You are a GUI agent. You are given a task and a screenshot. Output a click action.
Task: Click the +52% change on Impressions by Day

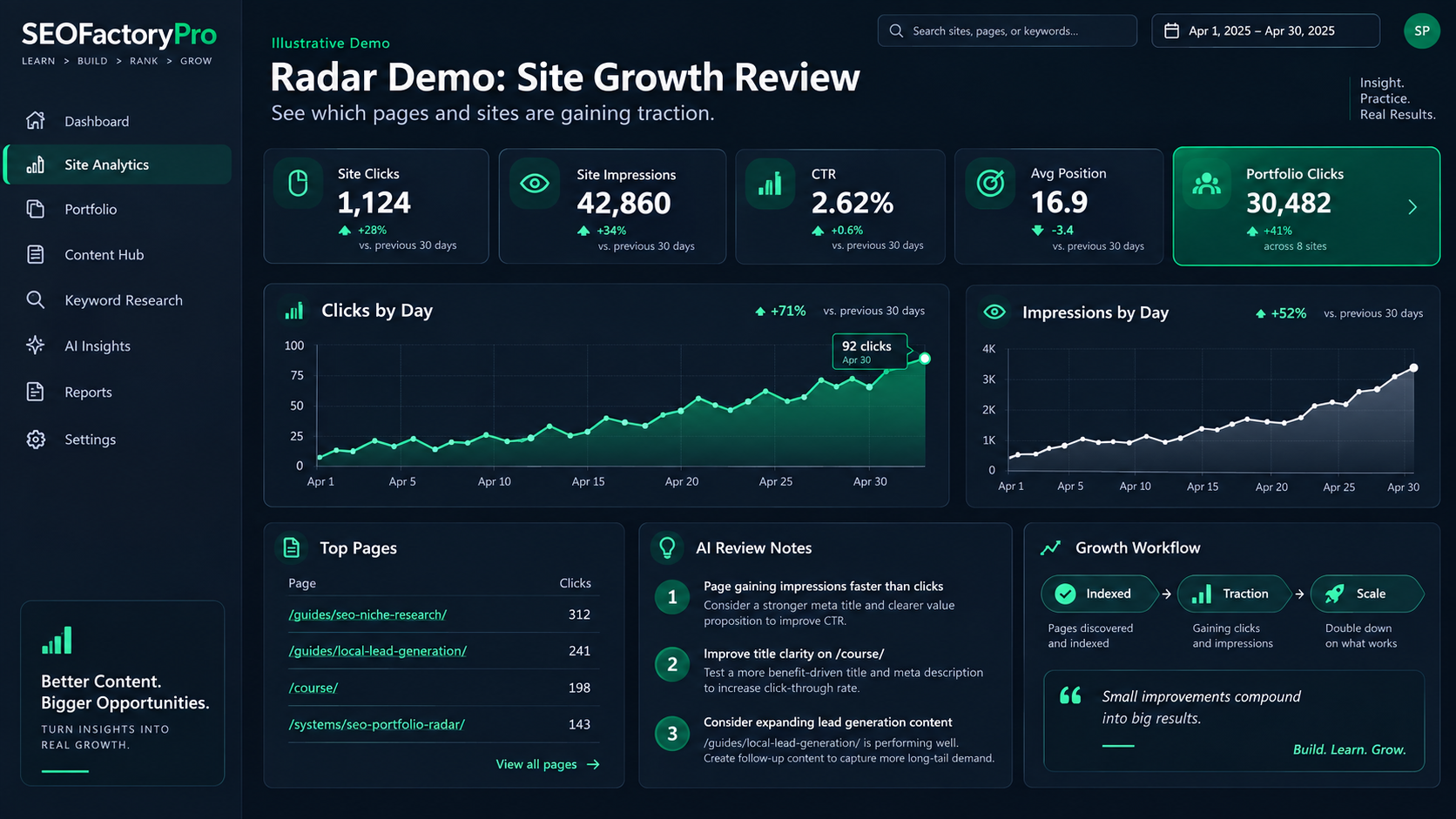[1281, 313]
